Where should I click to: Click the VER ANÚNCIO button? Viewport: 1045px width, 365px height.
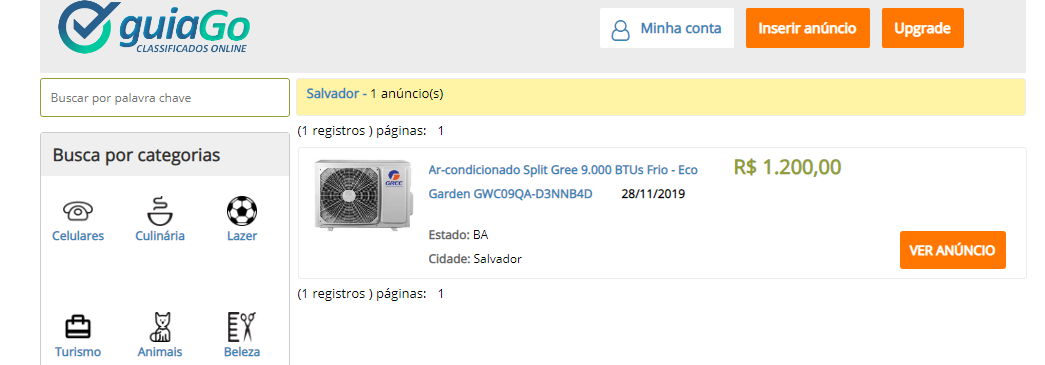pyautogui.click(x=952, y=250)
